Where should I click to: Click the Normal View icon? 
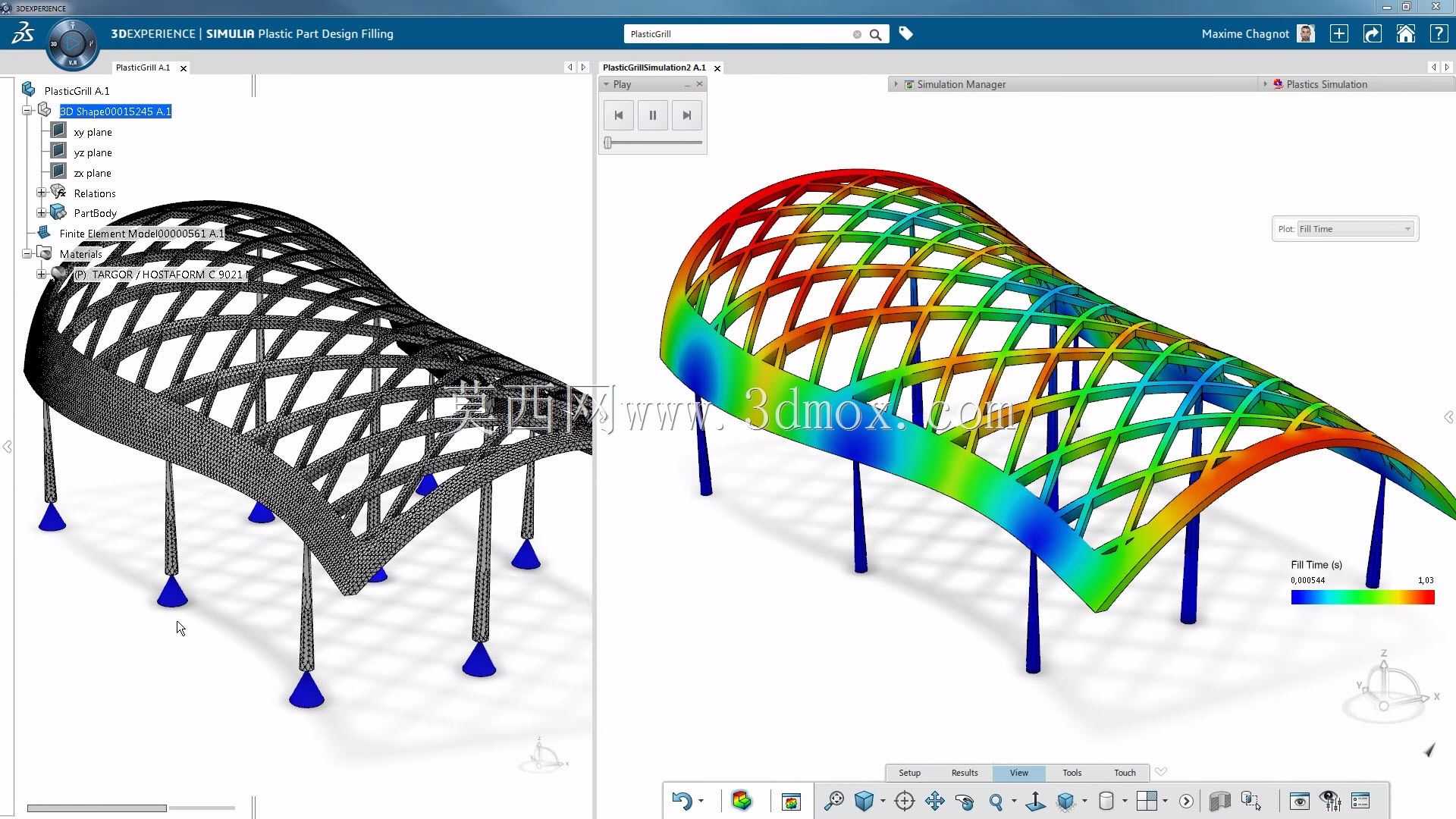(1036, 801)
